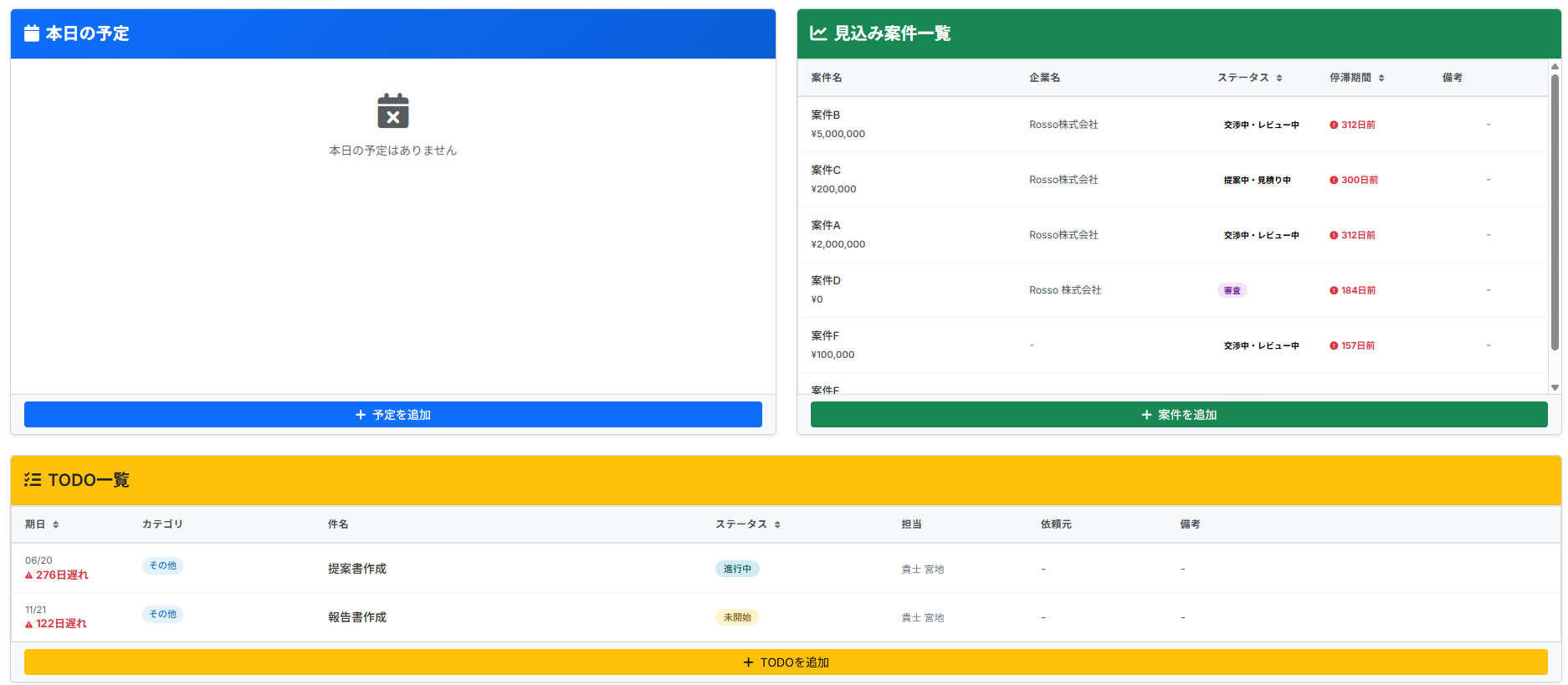The image size is (1568, 685).
Task: Open the 報告書作成 TODO row
Action: click(357, 617)
